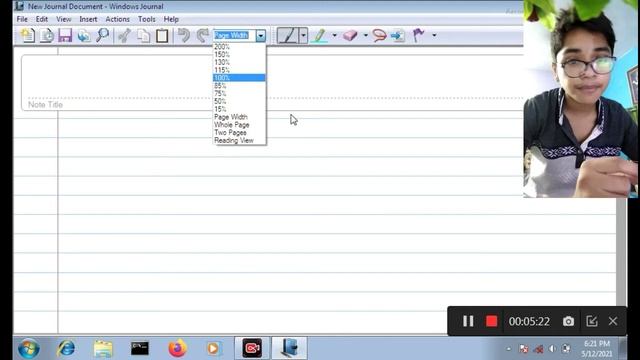Launch Internet Explorer from taskbar

tap(66, 349)
